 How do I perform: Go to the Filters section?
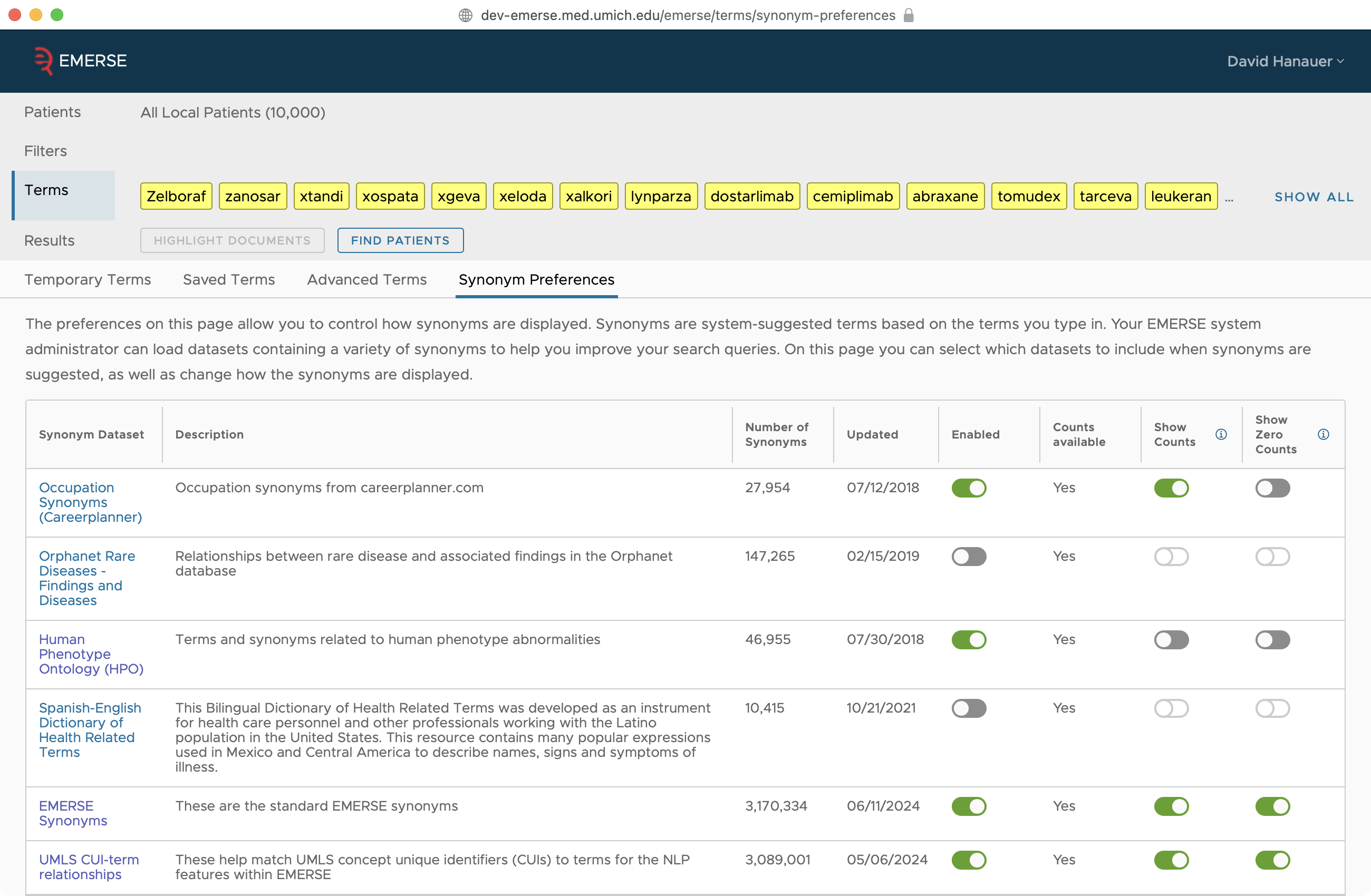click(x=45, y=151)
